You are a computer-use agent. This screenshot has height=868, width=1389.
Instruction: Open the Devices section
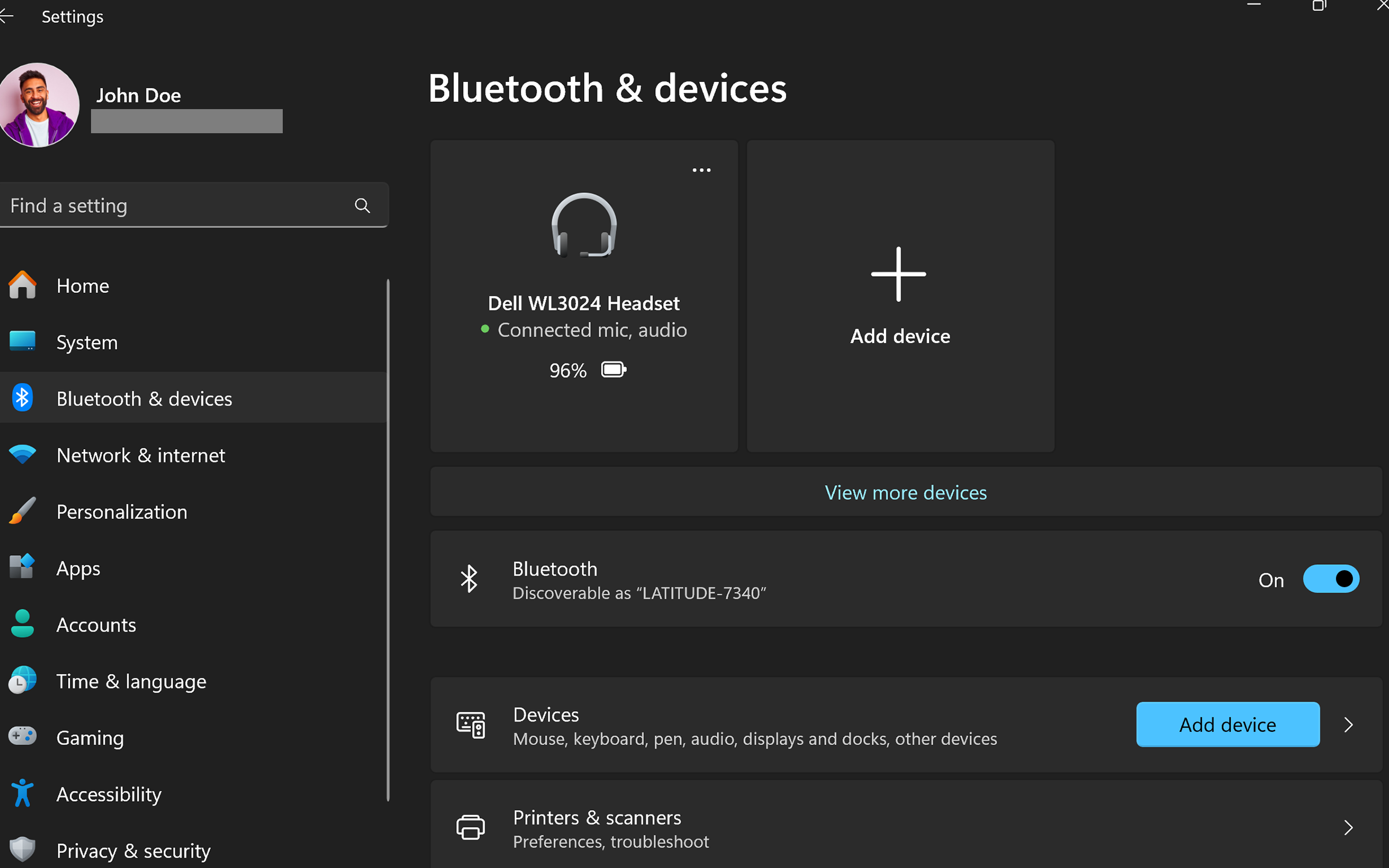[x=906, y=725]
